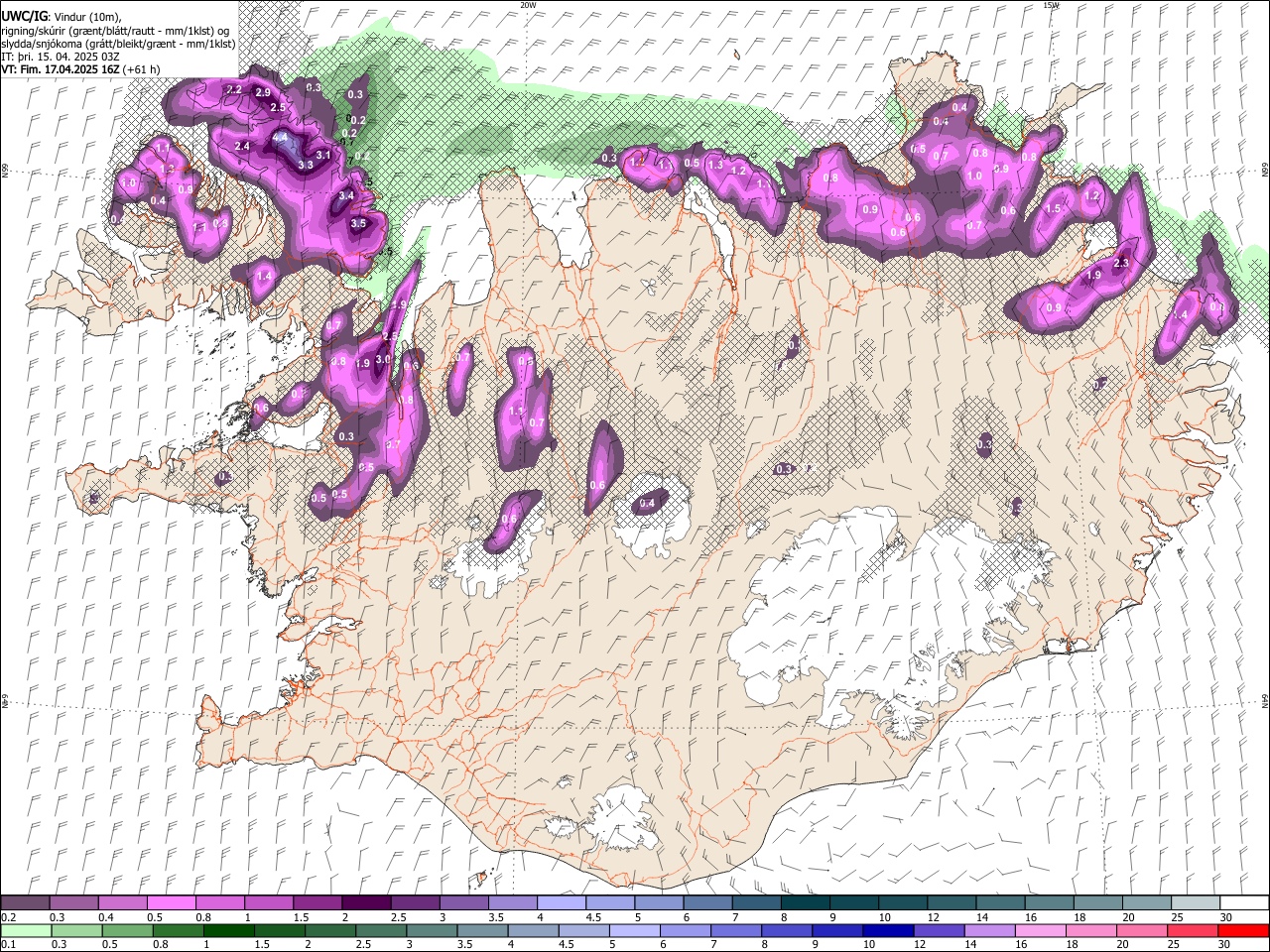Screen dimensions: 1270x952
Task: Click the 2.4 value on the map
Action: click(242, 146)
